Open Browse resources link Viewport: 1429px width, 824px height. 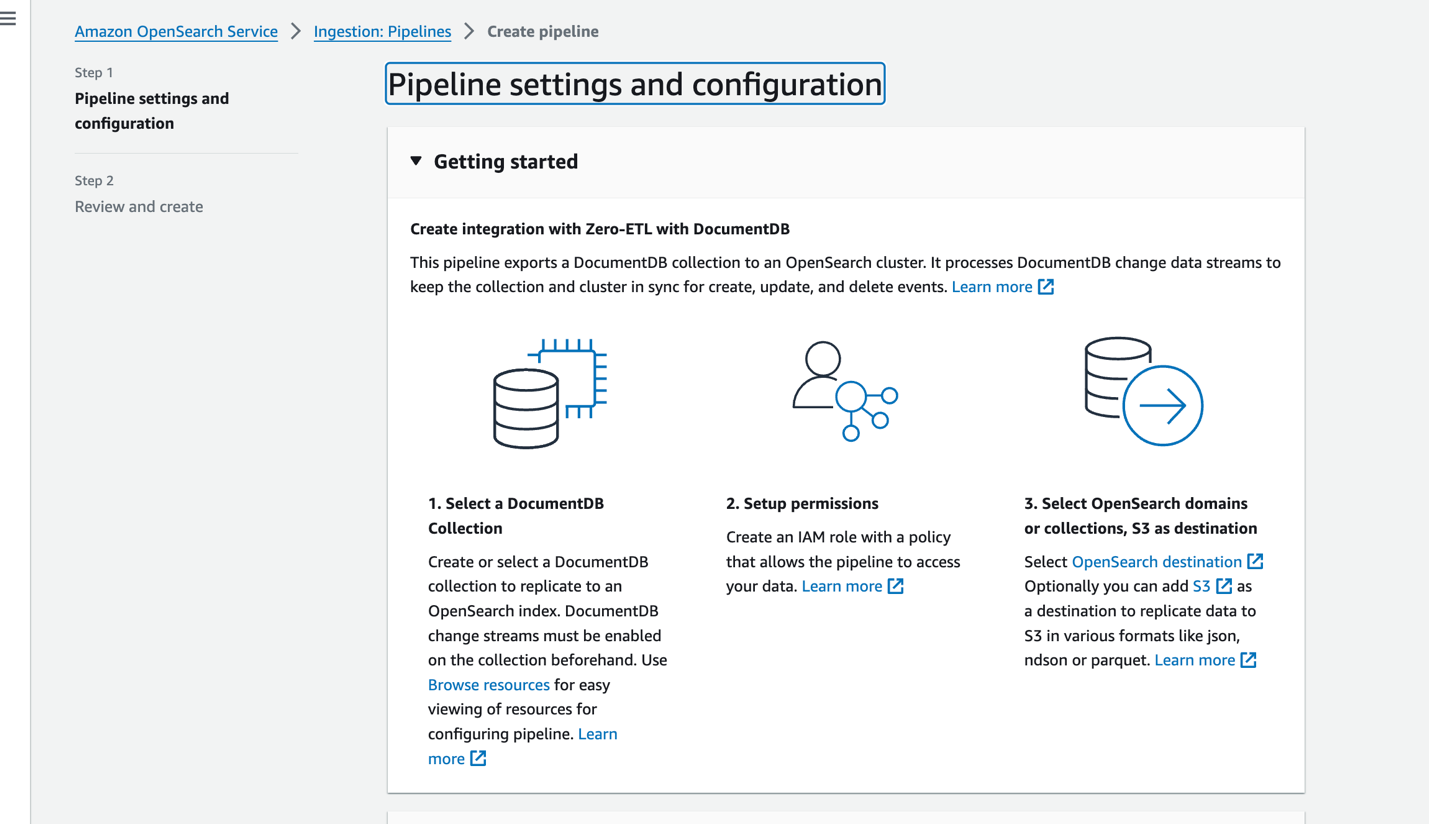coord(489,685)
